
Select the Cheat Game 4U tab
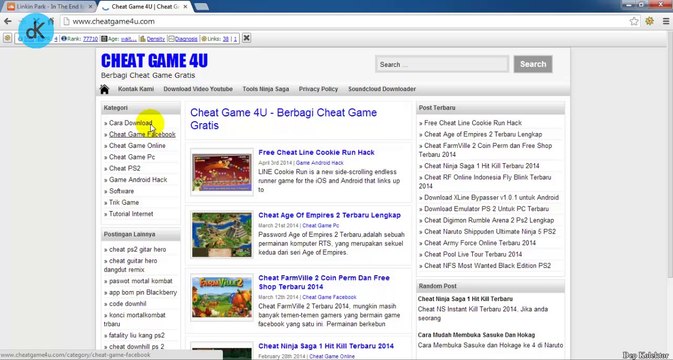[x=144, y=7]
